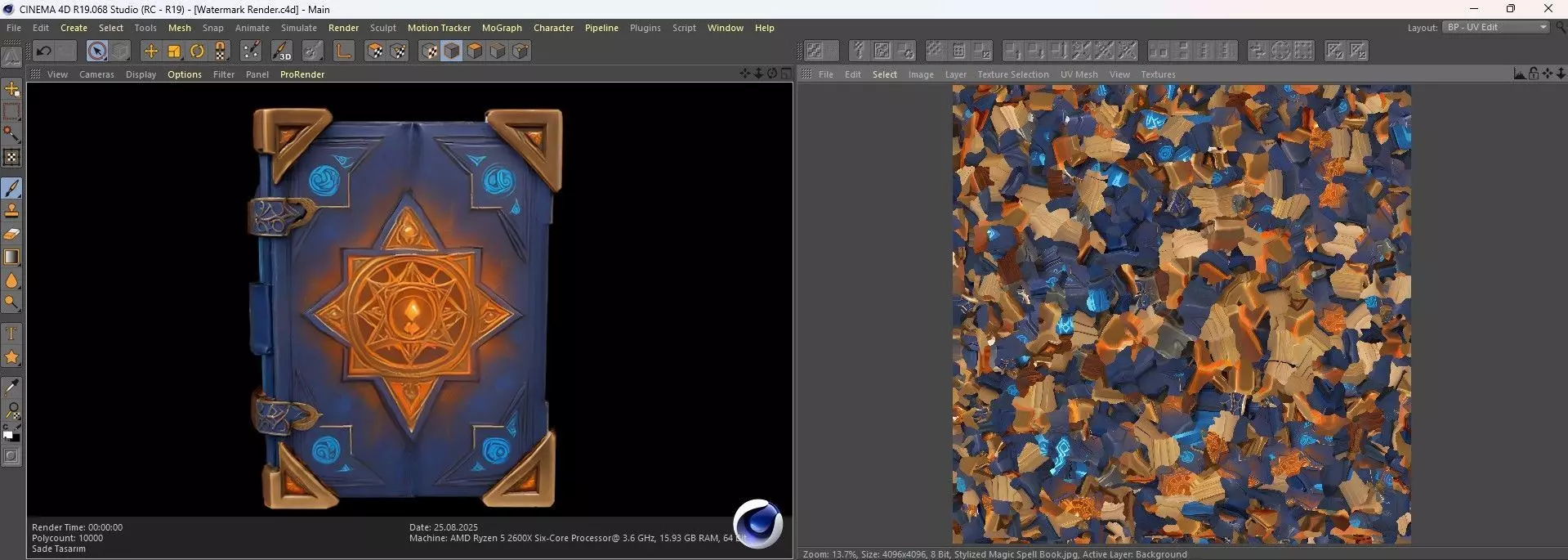The height and width of the screenshot is (560, 1568).
Task: Open the viewport Options menu
Action: (185, 74)
